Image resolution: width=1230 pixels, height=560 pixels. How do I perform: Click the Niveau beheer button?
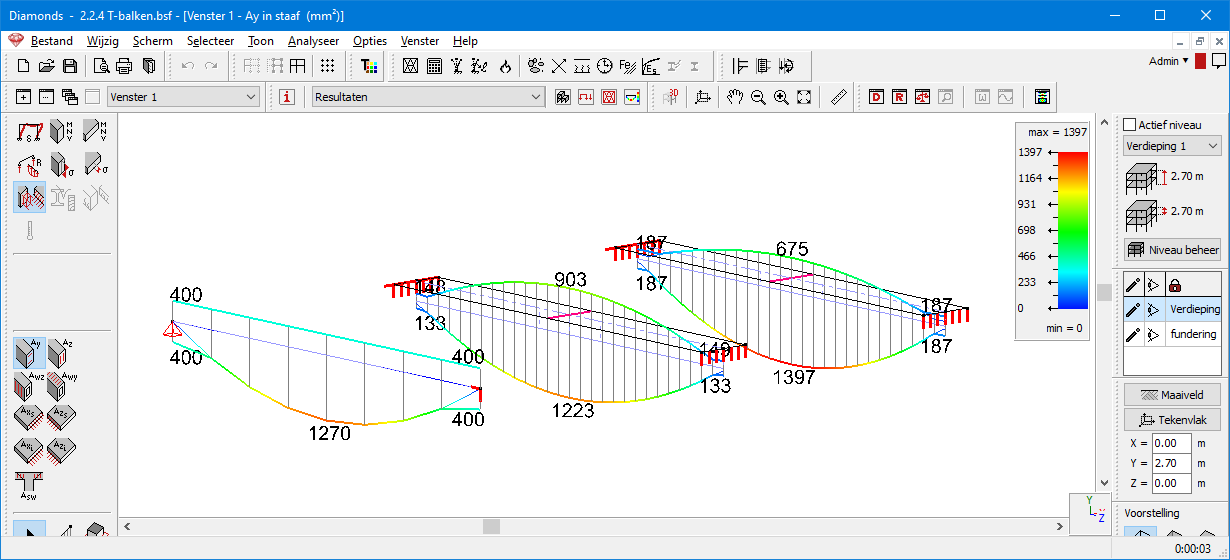click(1172, 249)
